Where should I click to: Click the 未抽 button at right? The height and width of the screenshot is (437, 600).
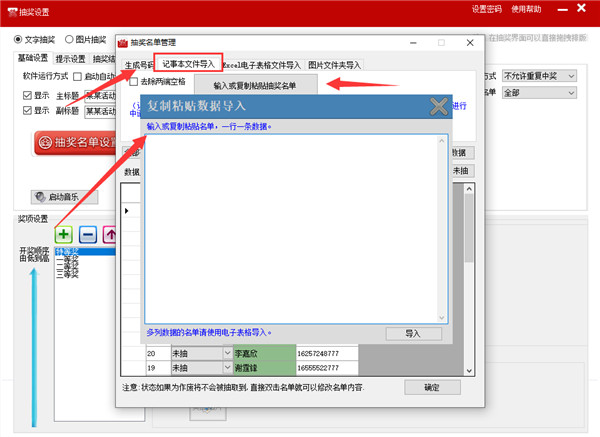pos(462,171)
